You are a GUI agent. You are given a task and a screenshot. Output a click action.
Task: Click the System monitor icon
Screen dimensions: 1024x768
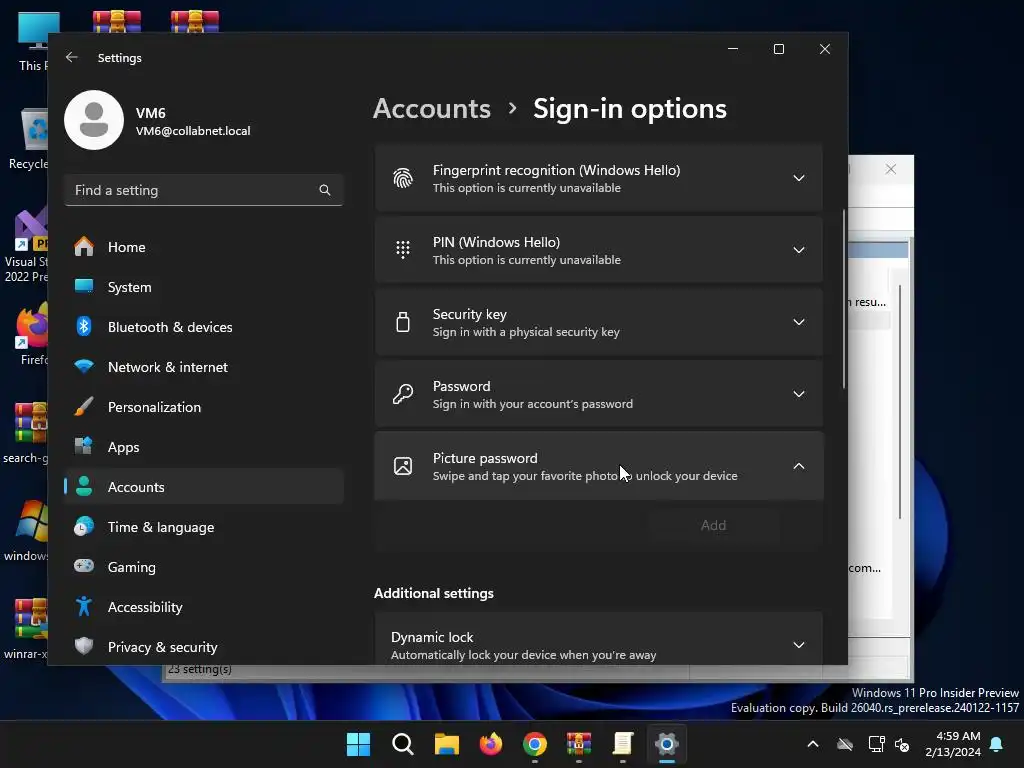coord(84,286)
